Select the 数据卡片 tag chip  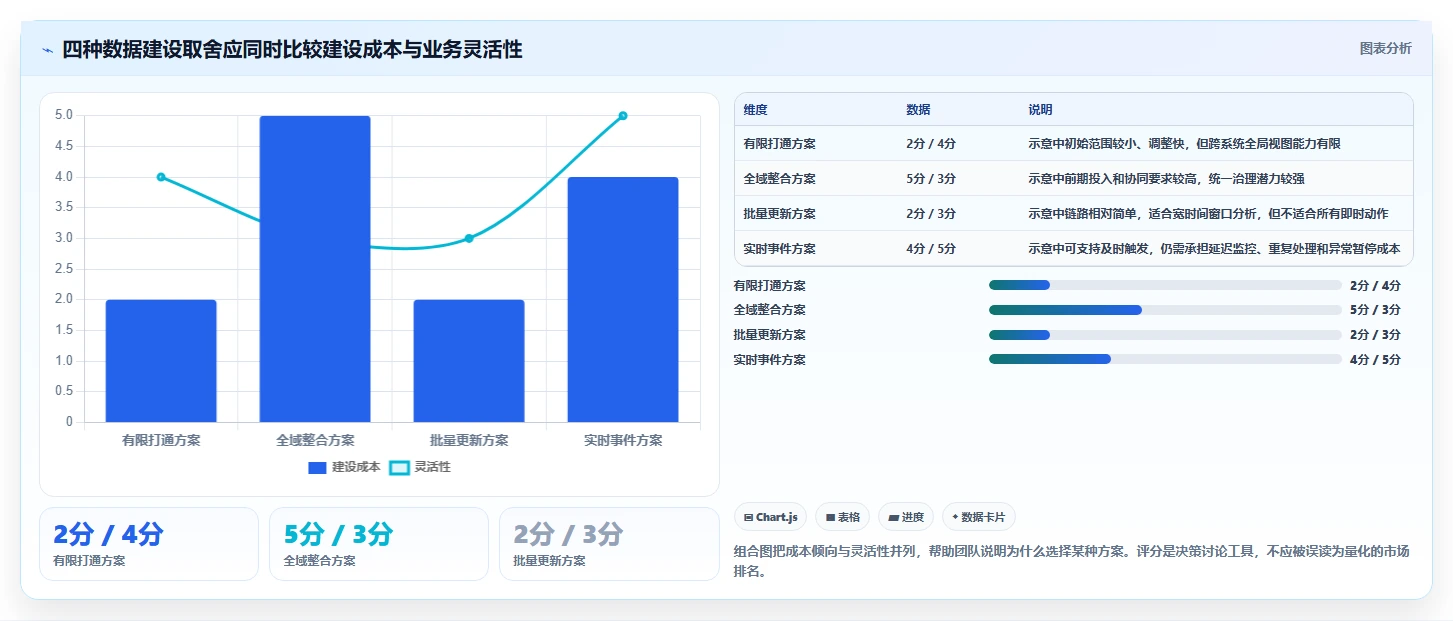click(978, 517)
